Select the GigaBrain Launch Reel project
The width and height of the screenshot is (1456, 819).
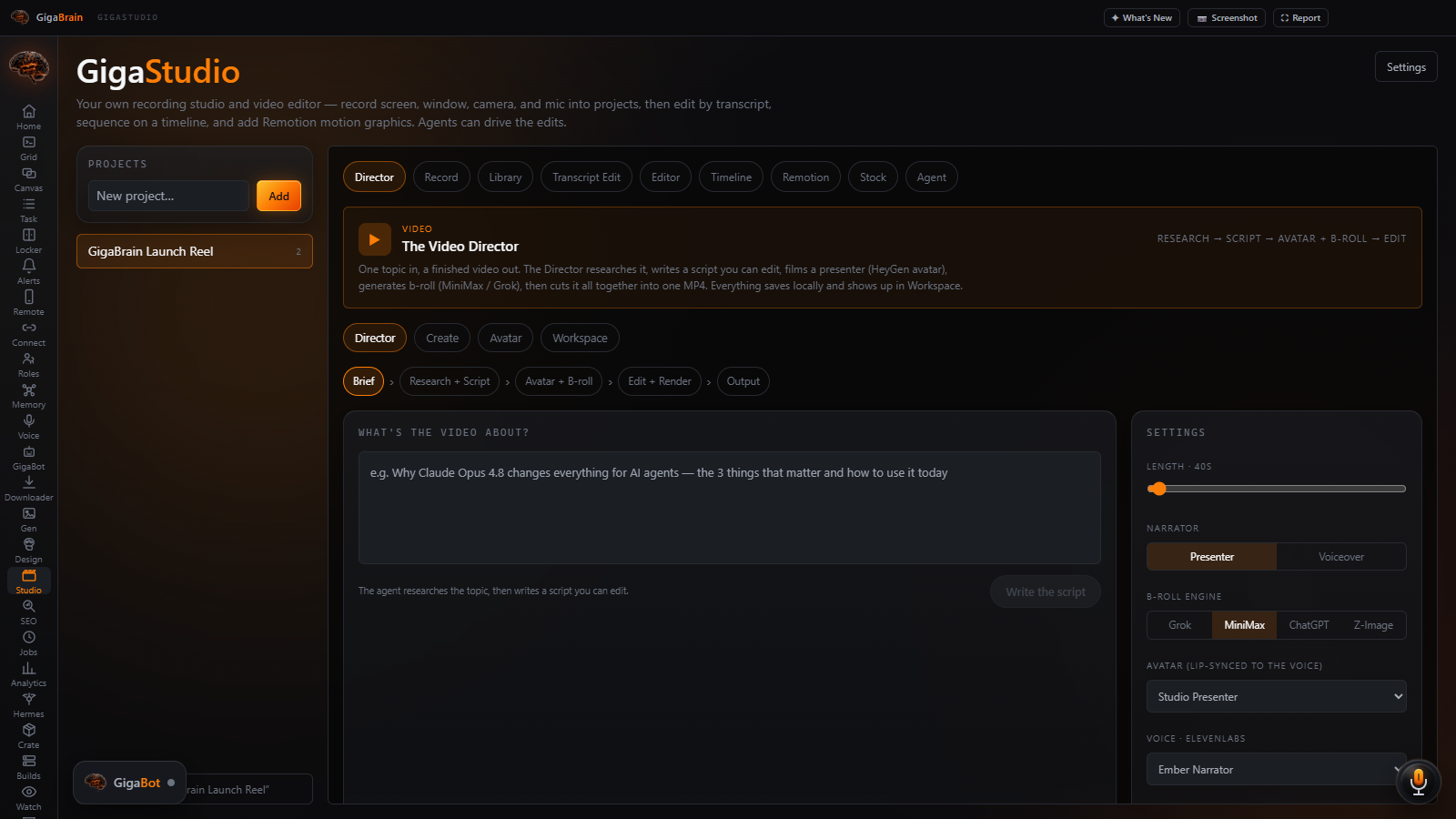tap(194, 251)
